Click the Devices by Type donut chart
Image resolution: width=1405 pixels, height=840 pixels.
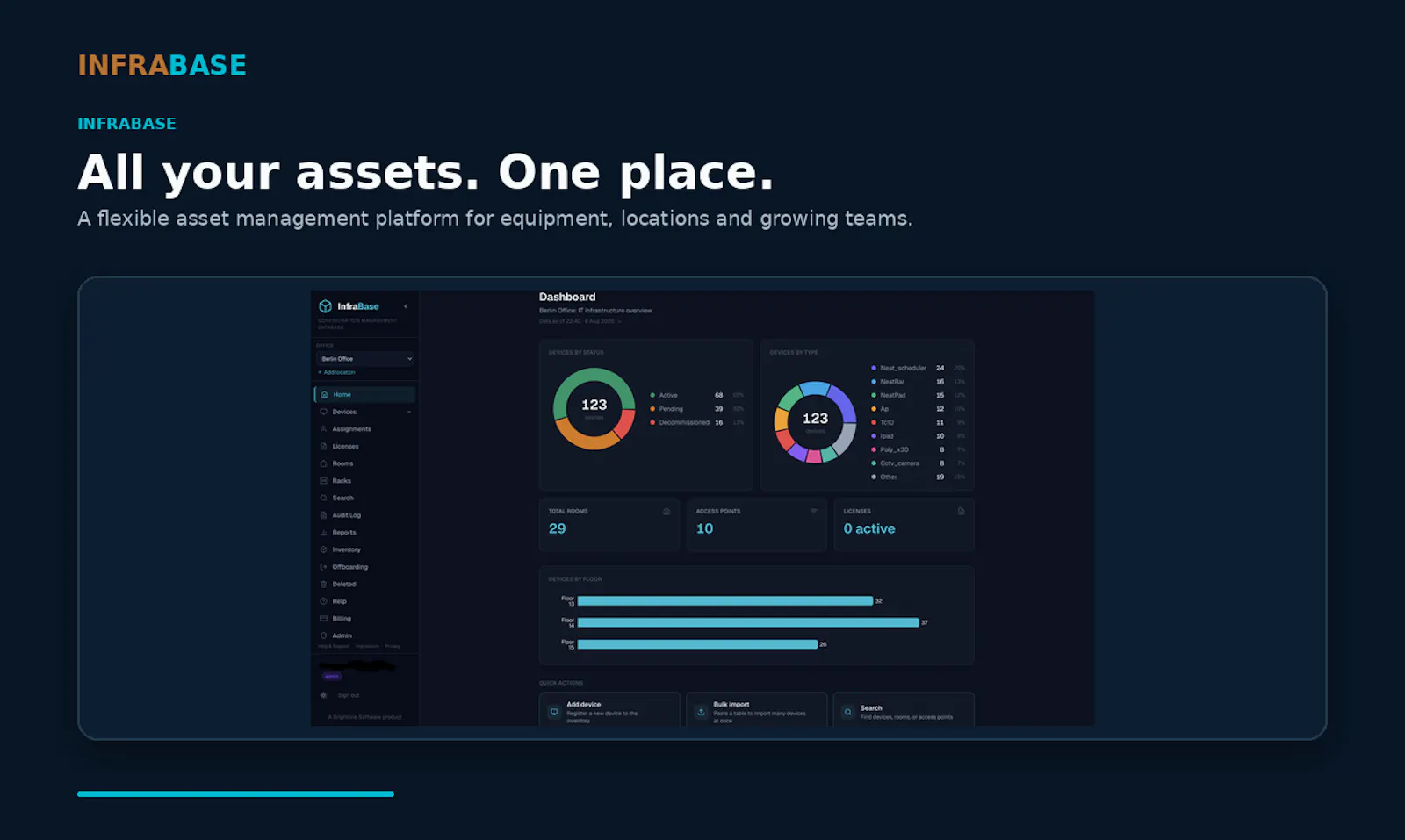pyautogui.click(x=815, y=422)
